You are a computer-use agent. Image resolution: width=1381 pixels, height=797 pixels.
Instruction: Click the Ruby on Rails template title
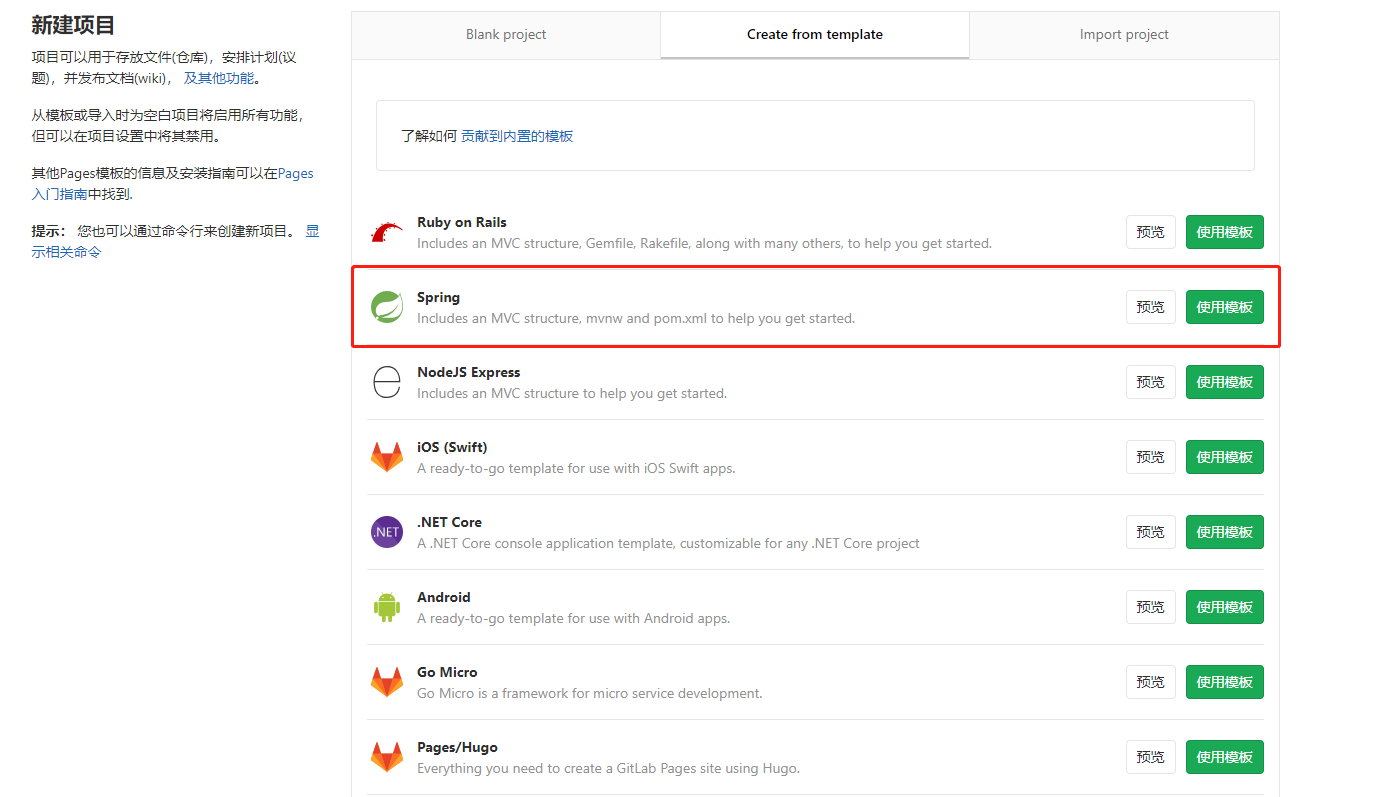pyautogui.click(x=462, y=222)
